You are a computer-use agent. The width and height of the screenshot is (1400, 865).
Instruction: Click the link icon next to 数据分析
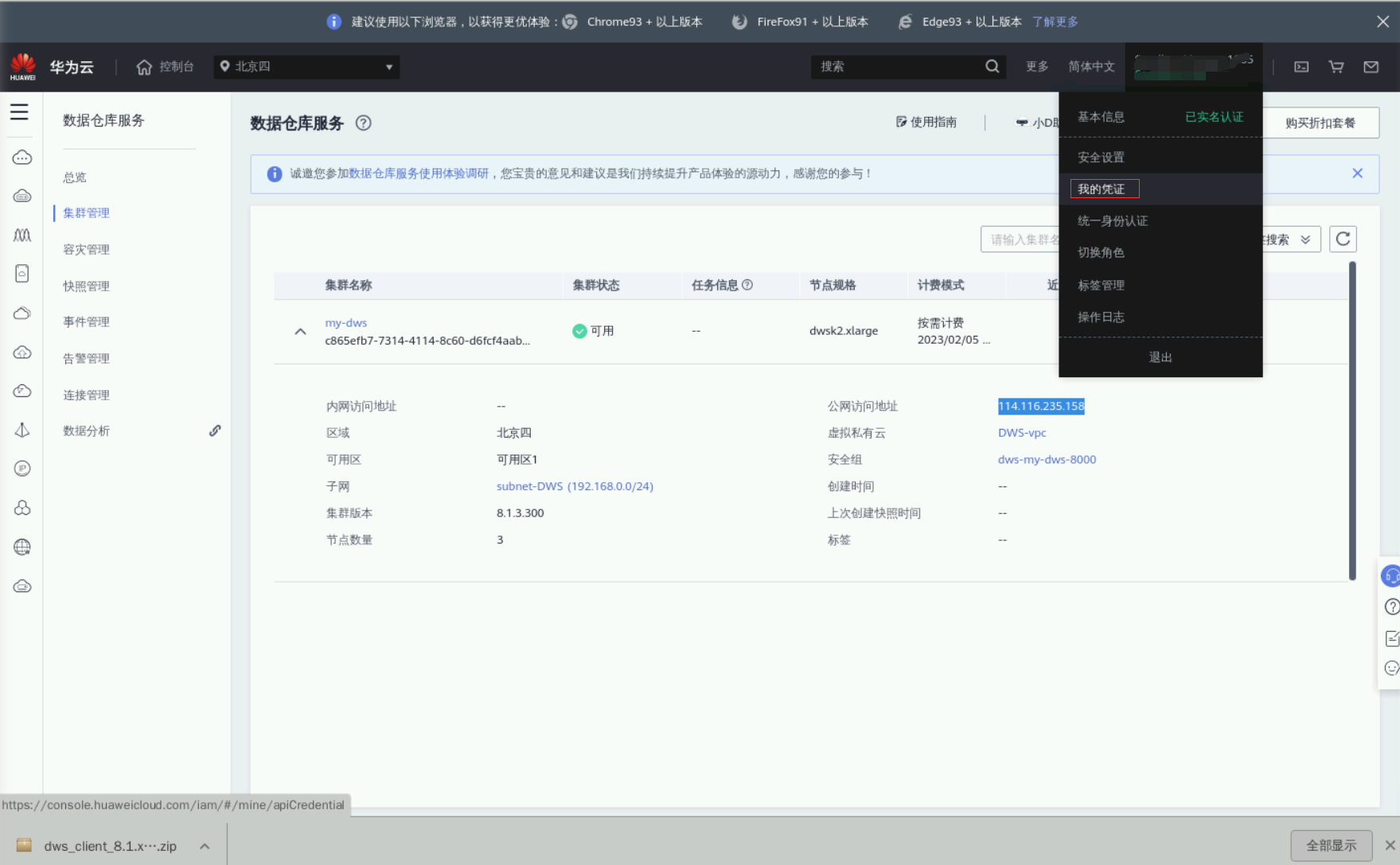[215, 431]
